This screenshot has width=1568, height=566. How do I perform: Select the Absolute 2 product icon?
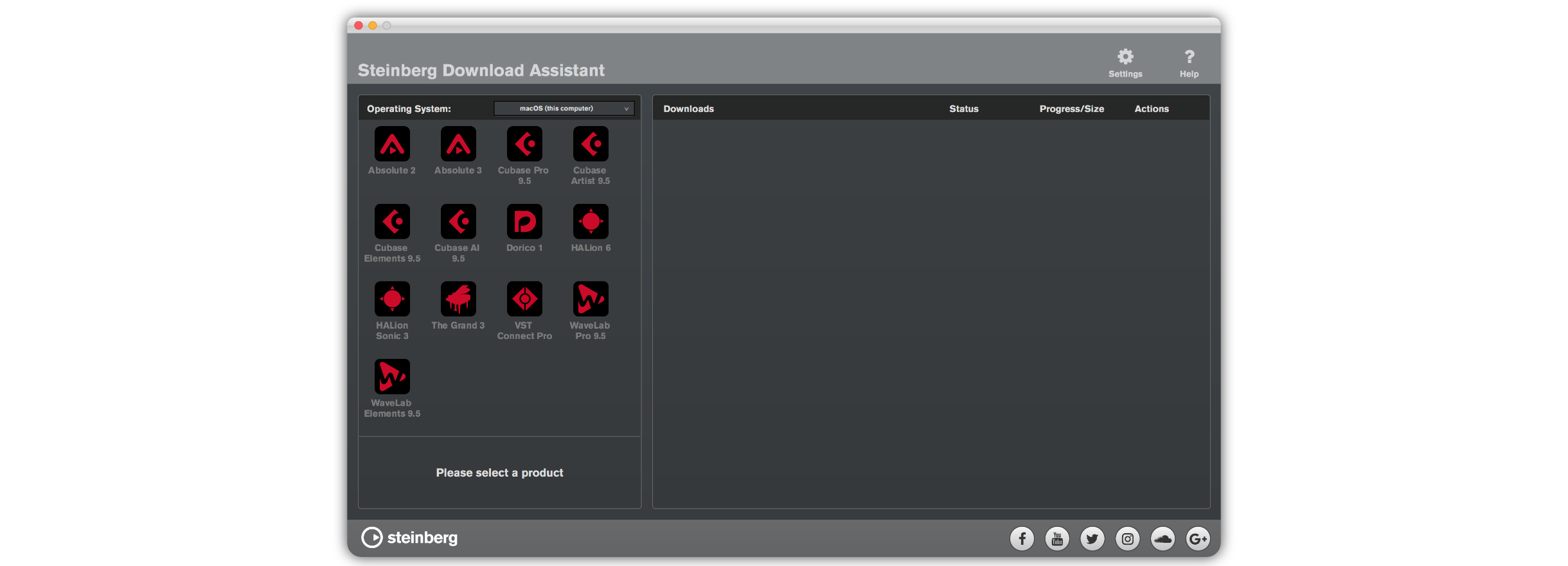[392, 144]
